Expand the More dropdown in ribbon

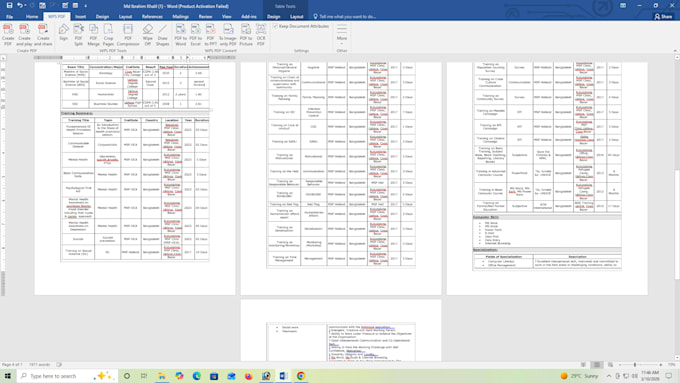point(342,35)
